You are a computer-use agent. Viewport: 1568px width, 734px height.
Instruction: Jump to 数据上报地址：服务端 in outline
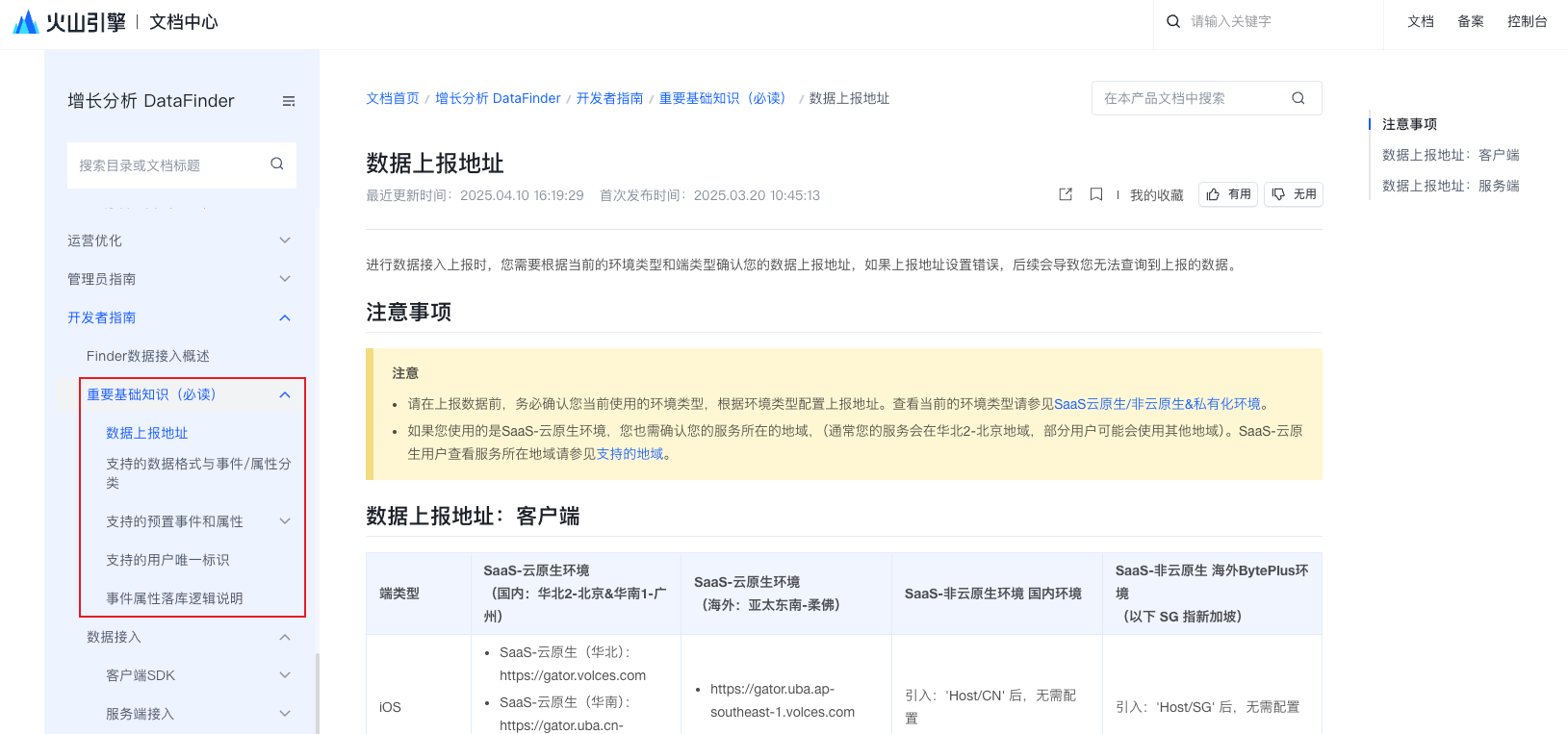click(x=1451, y=186)
